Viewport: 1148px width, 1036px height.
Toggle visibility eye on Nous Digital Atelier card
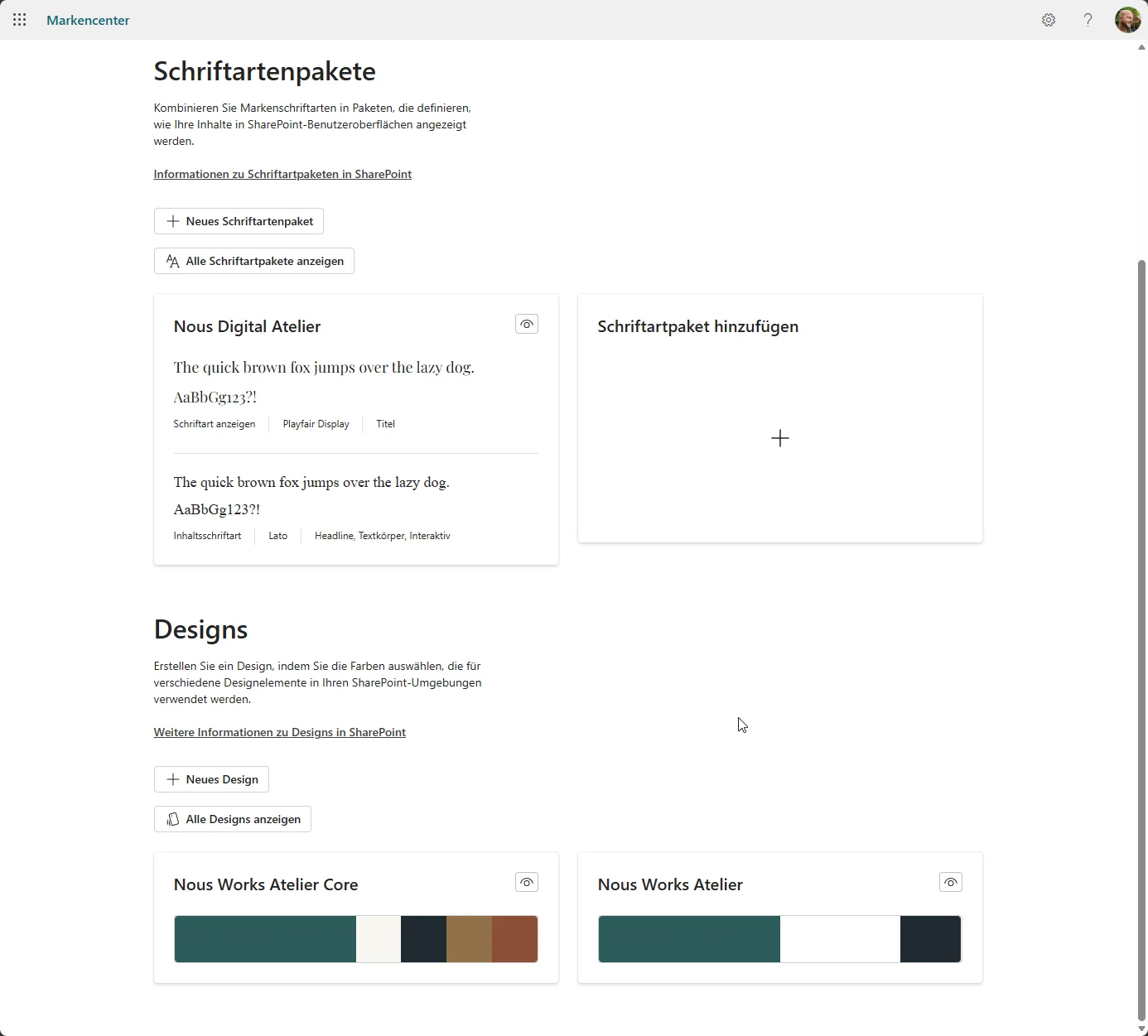(x=527, y=324)
